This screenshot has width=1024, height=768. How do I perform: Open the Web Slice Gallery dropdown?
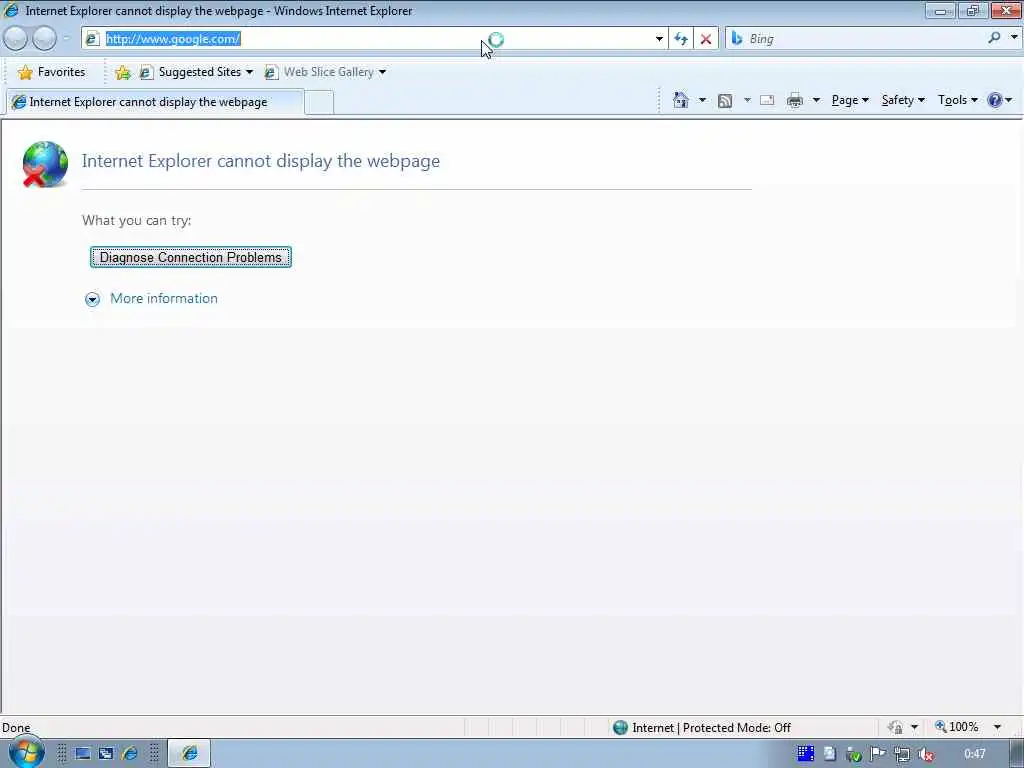click(x=325, y=72)
